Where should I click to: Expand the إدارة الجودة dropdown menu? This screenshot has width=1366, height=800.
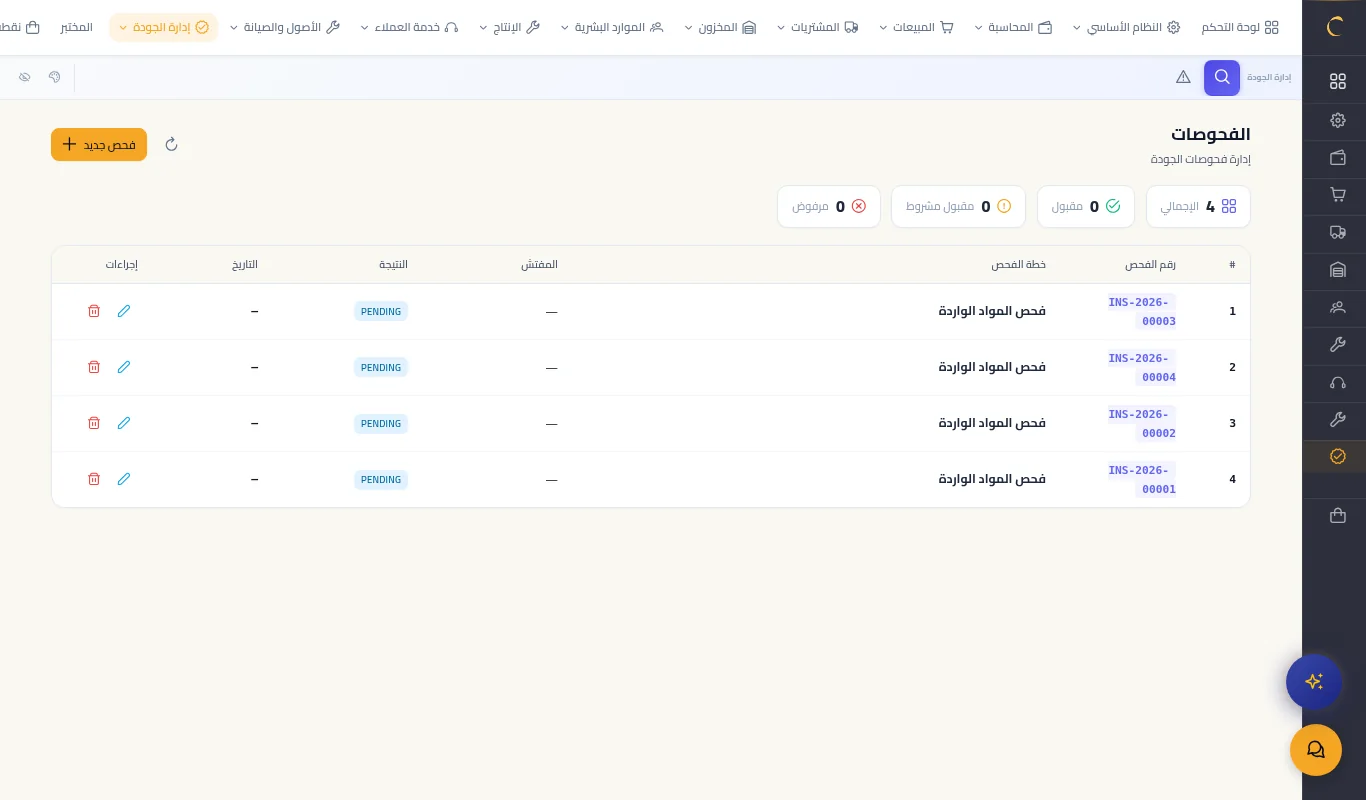[163, 27]
